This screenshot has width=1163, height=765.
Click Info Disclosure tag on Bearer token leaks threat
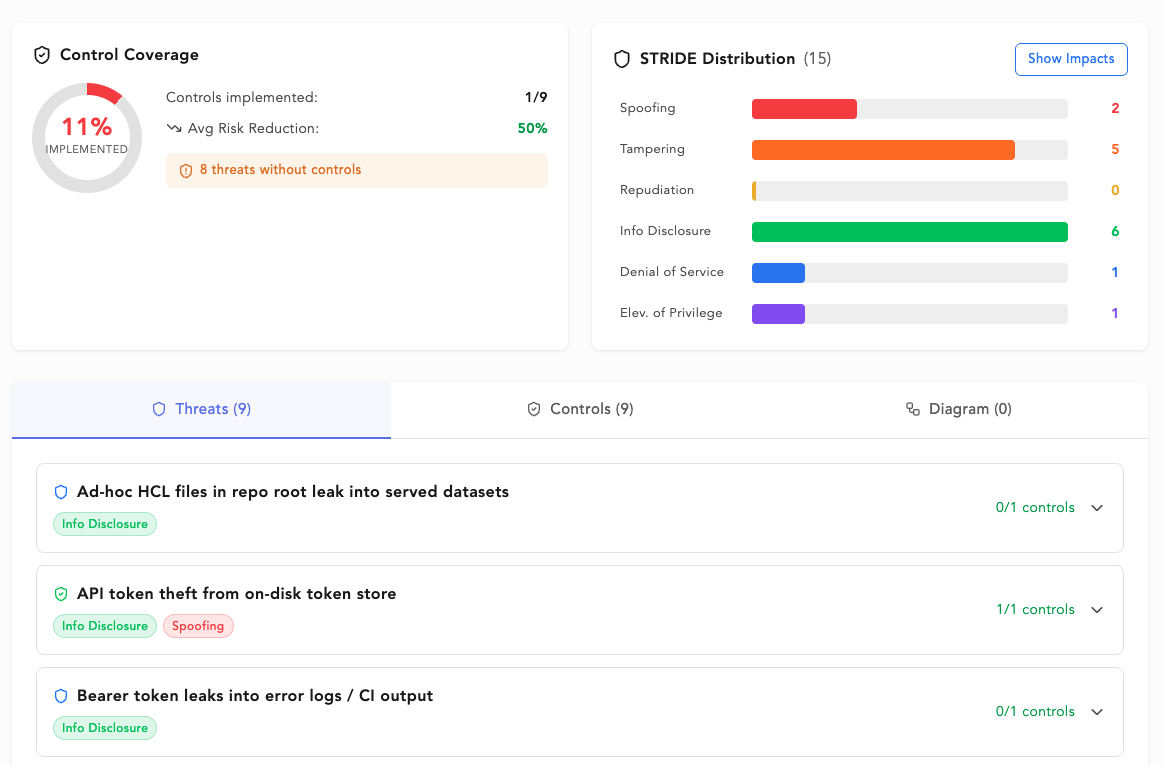click(x=105, y=728)
